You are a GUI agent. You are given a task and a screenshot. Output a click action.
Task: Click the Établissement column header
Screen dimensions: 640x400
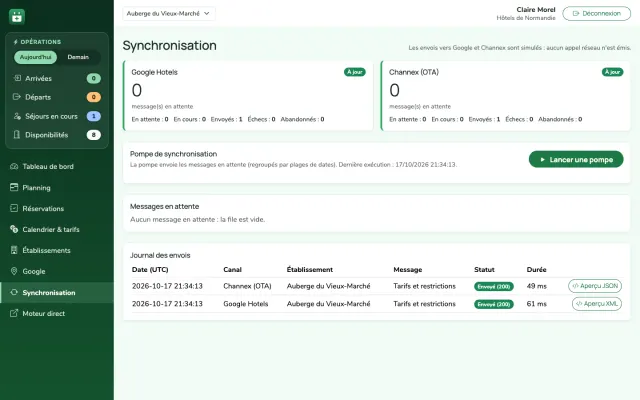pos(309,269)
